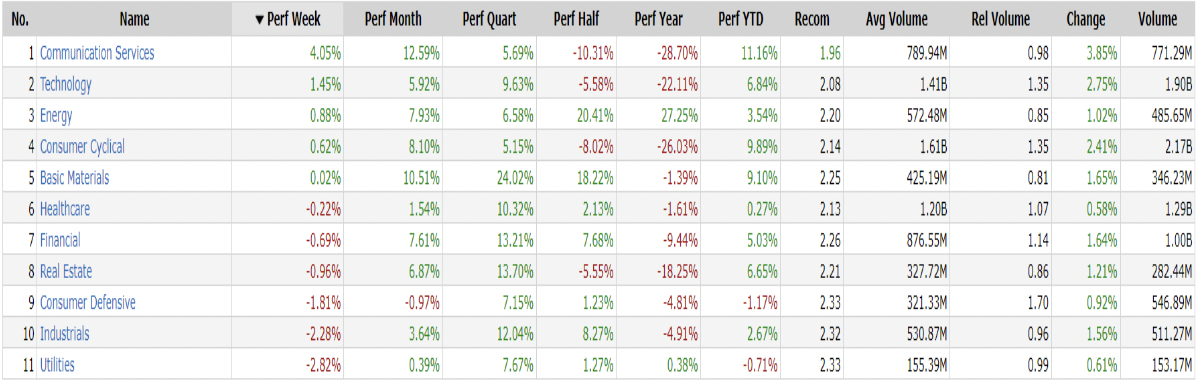Select the Basic Materials link

point(74,177)
